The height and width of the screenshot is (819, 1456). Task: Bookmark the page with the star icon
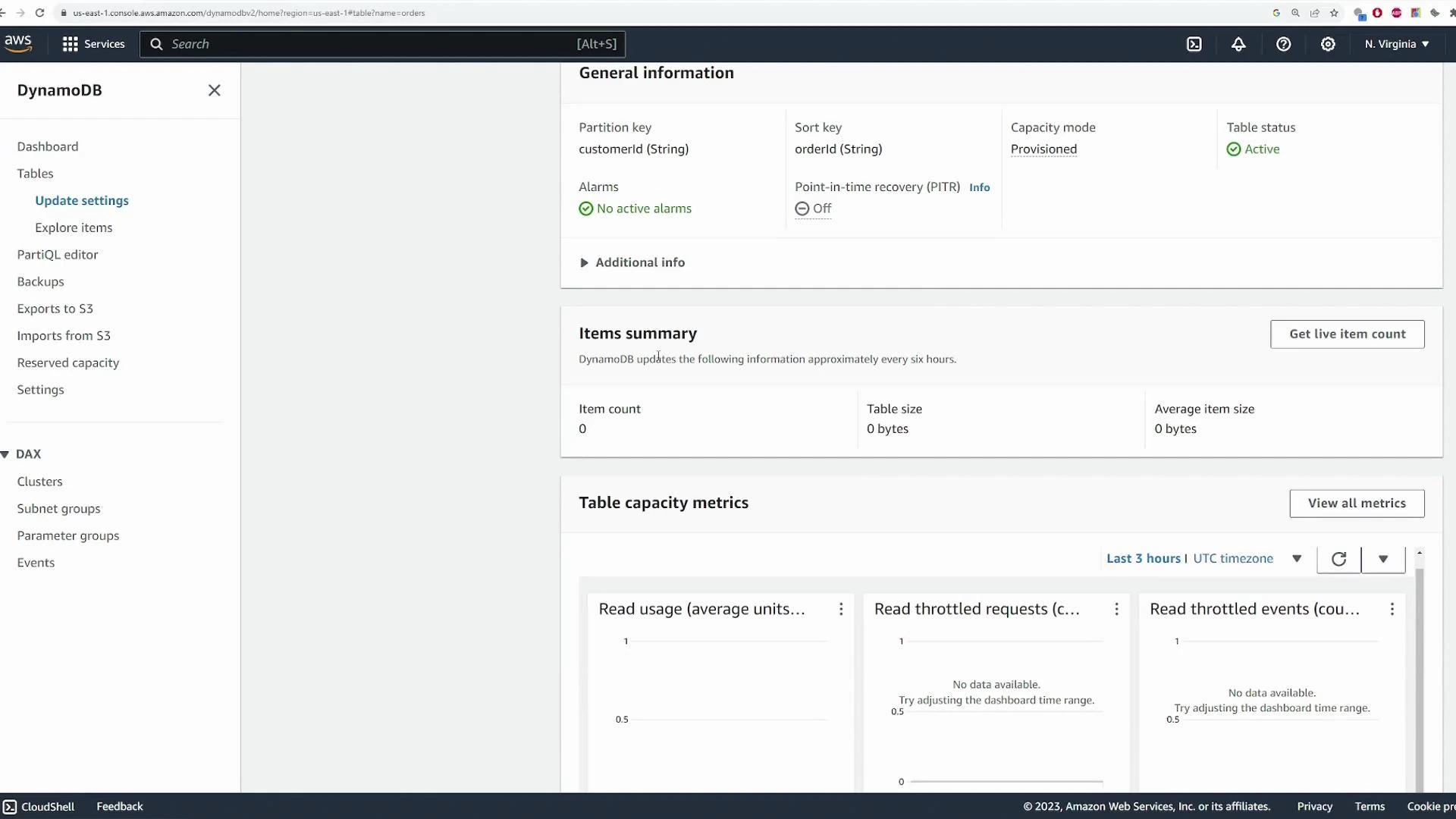pos(1334,13)
